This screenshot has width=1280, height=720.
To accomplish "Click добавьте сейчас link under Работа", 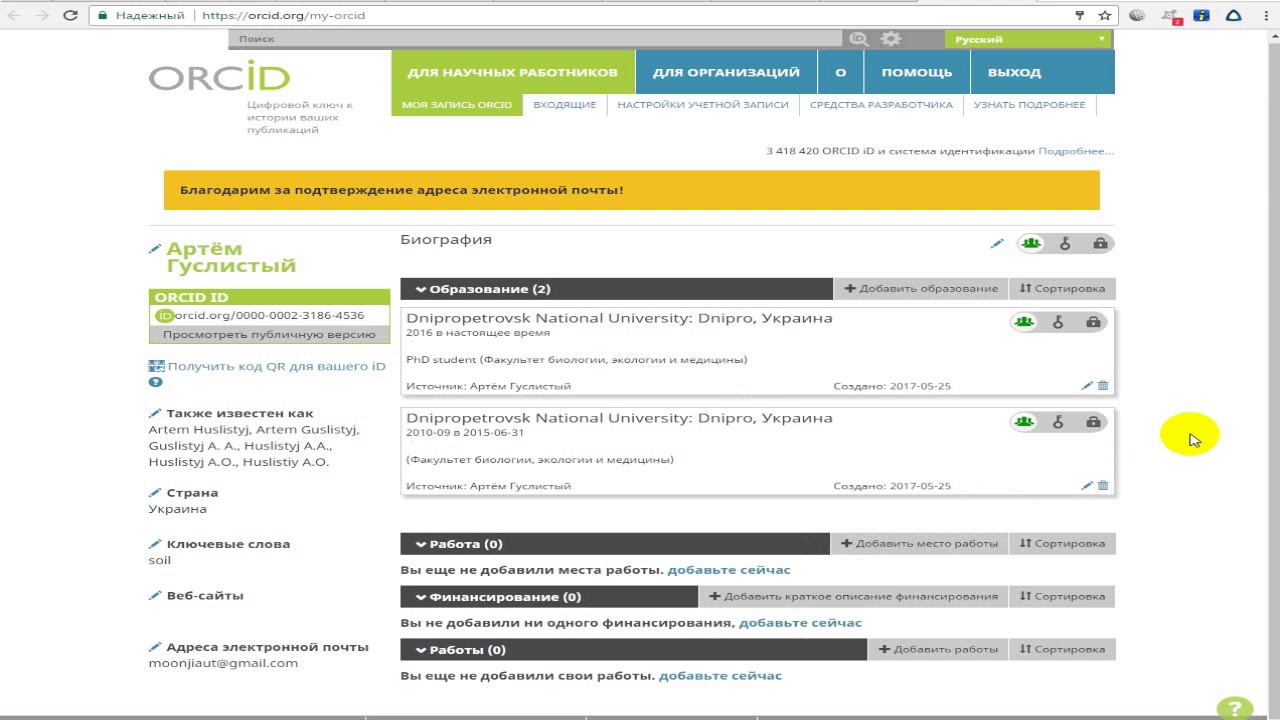I will tap(729, 570).
